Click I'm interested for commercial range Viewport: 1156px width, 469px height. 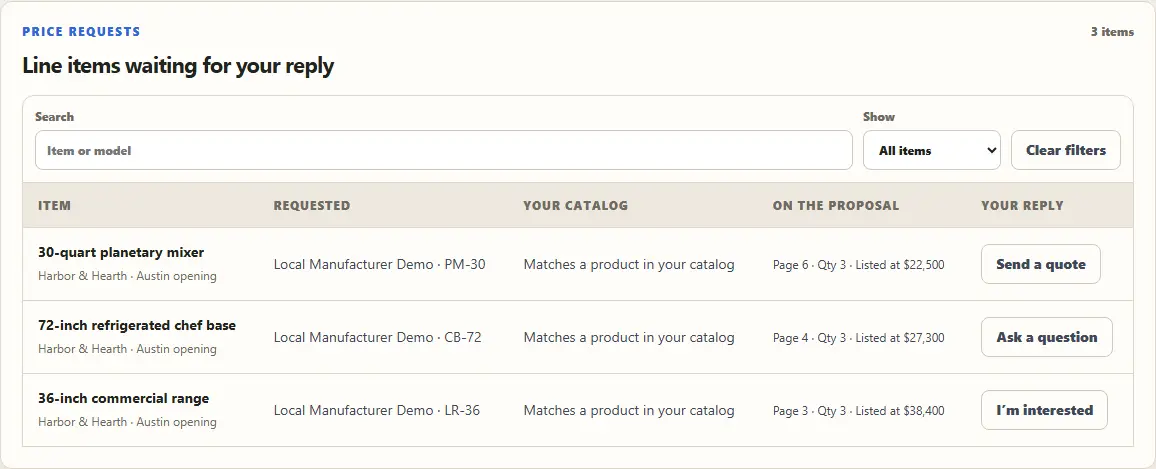tap(1045, 410)
